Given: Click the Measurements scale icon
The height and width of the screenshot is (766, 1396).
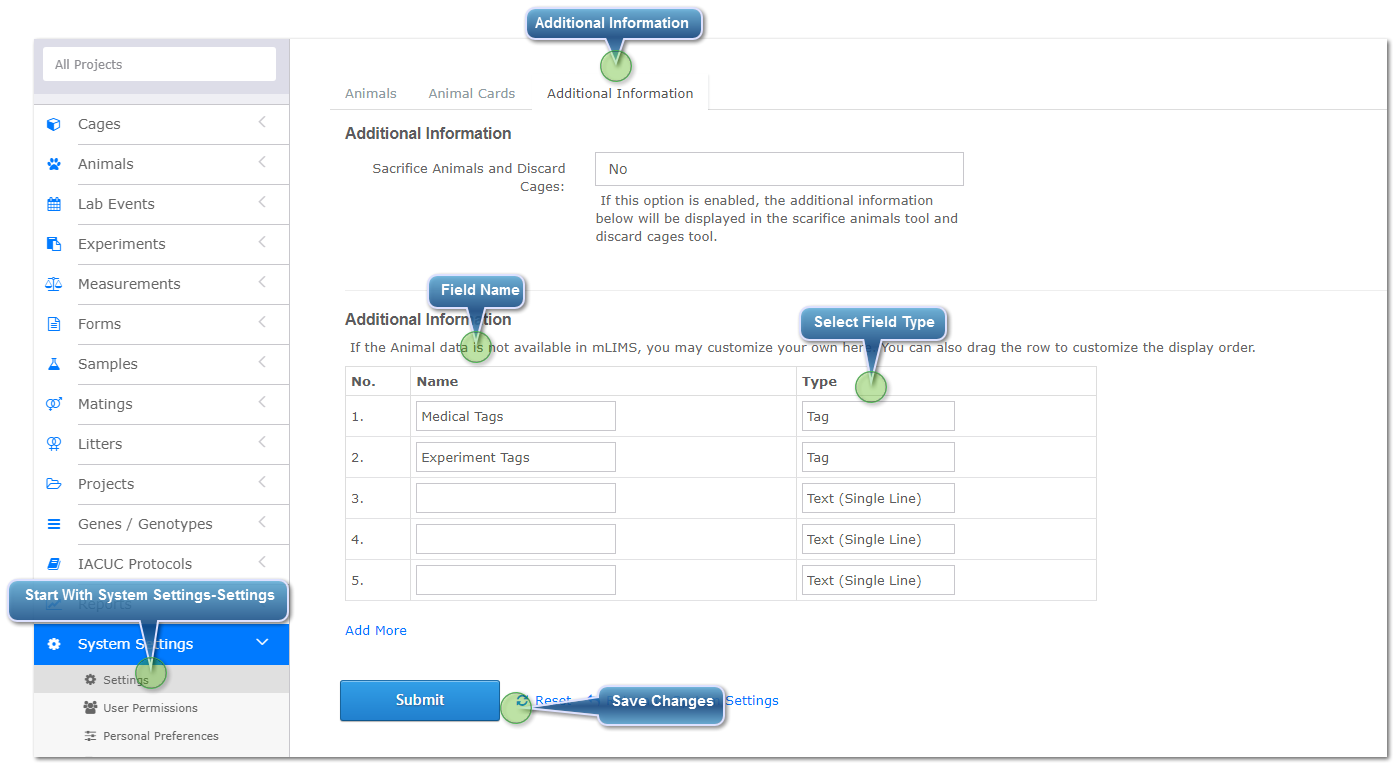Looking at the screenshot, I should pos(54,284).
